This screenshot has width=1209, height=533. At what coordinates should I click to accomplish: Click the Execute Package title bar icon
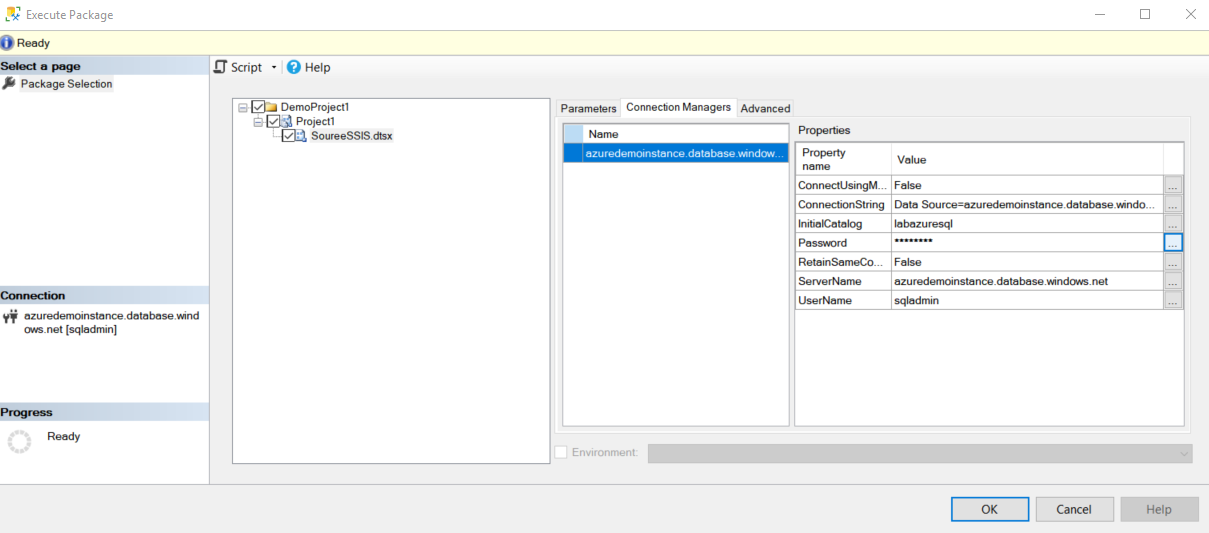[x=12, y=15]
